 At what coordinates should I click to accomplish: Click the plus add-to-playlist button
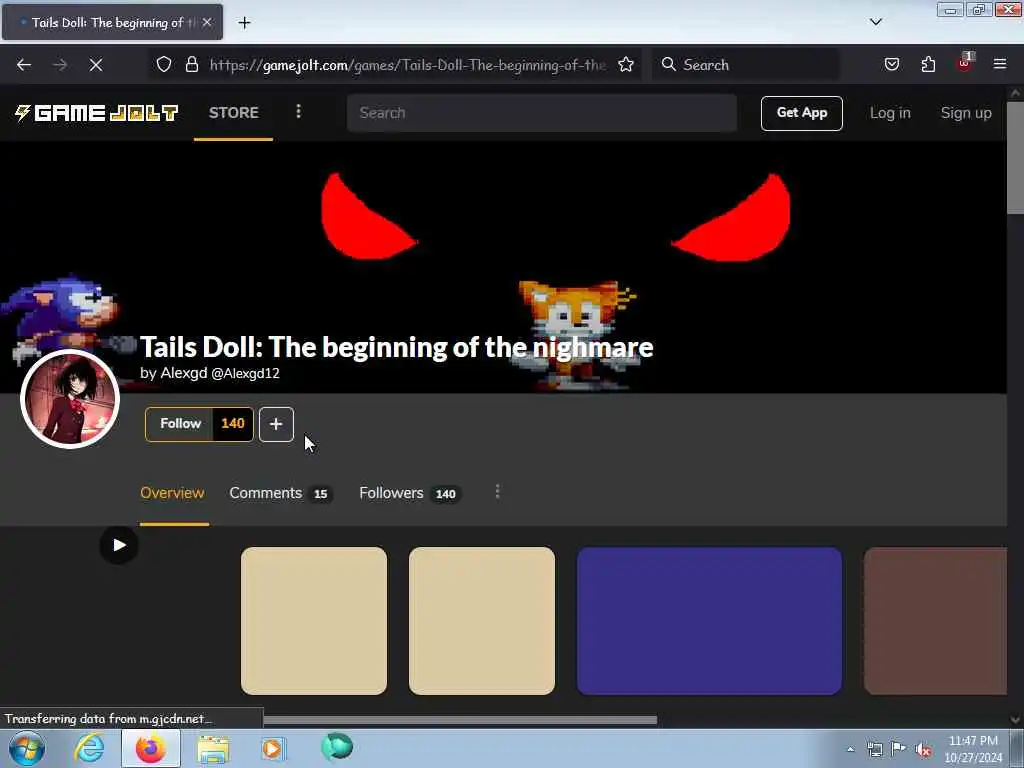(276, 424)
